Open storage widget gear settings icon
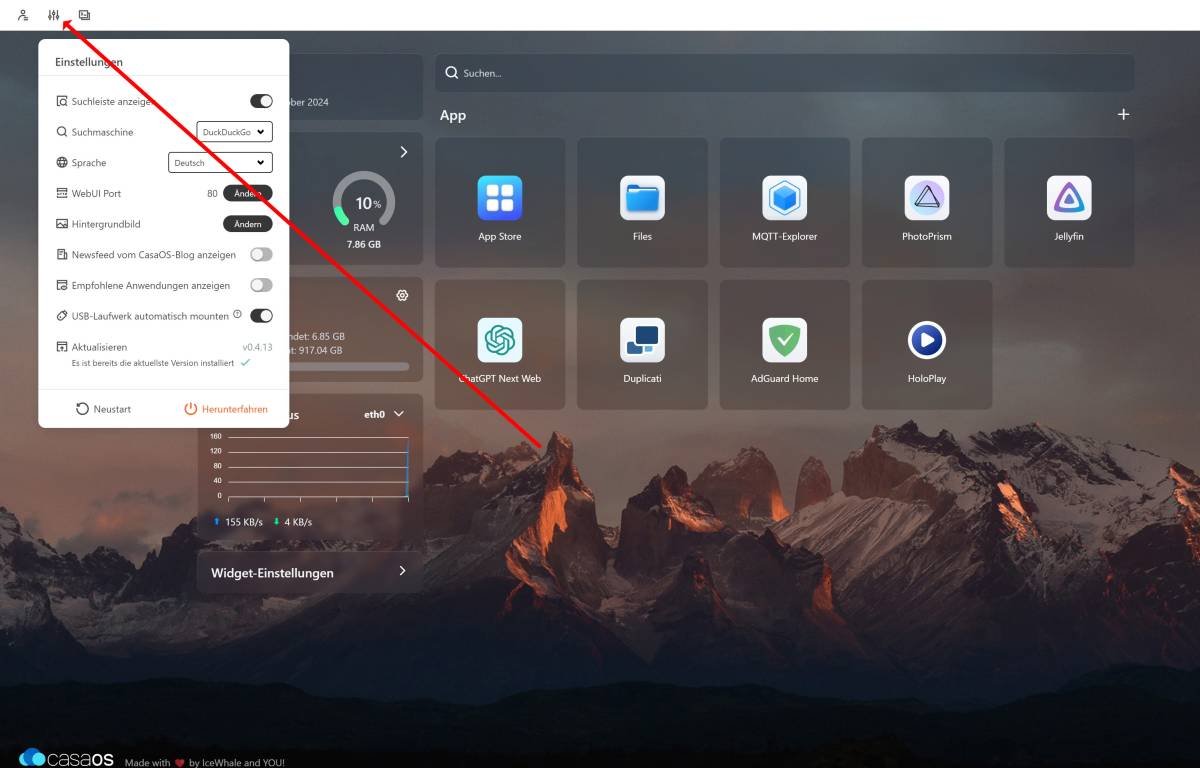 point(402,295)
